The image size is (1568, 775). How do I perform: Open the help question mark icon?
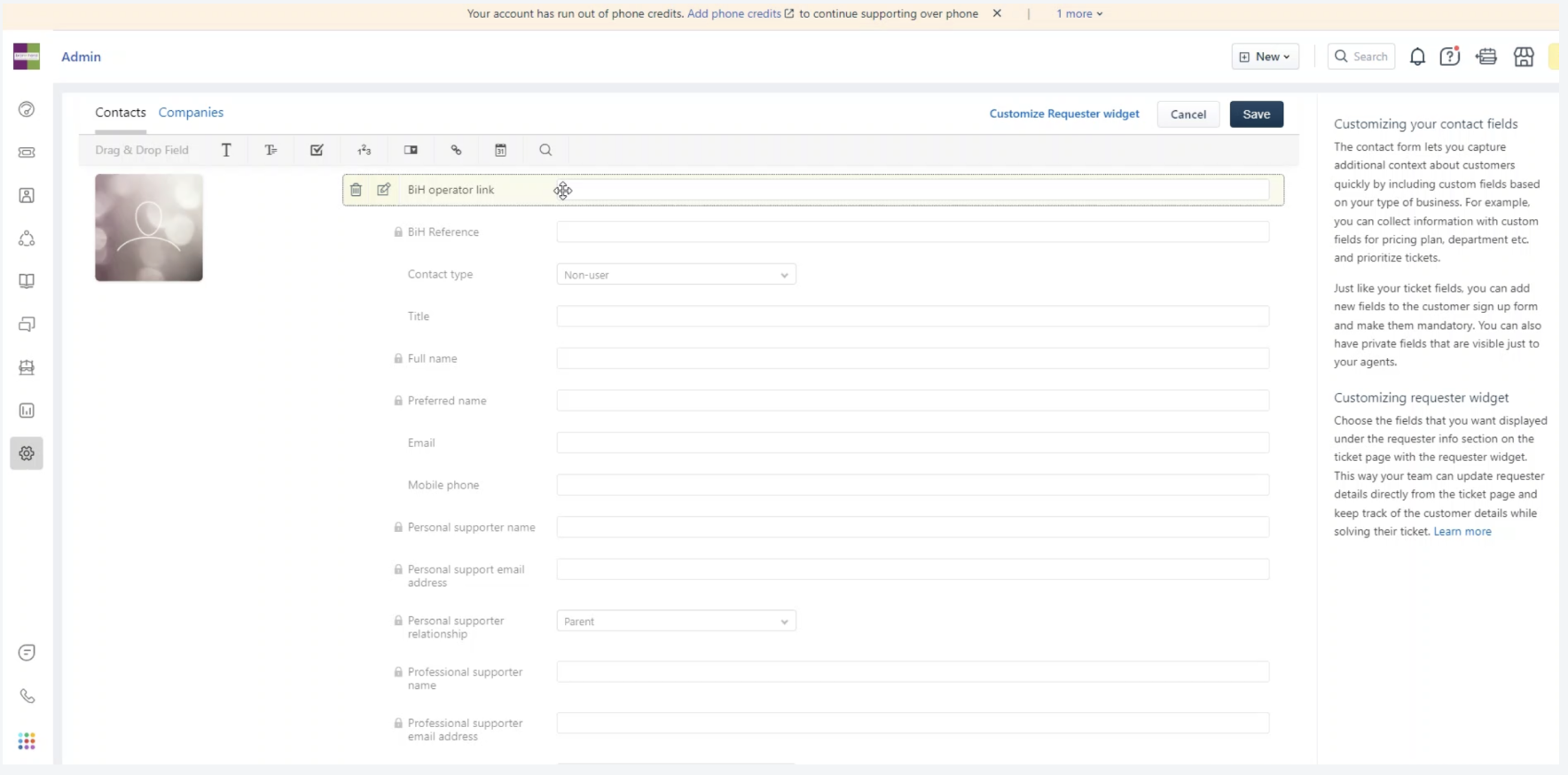1450,57
